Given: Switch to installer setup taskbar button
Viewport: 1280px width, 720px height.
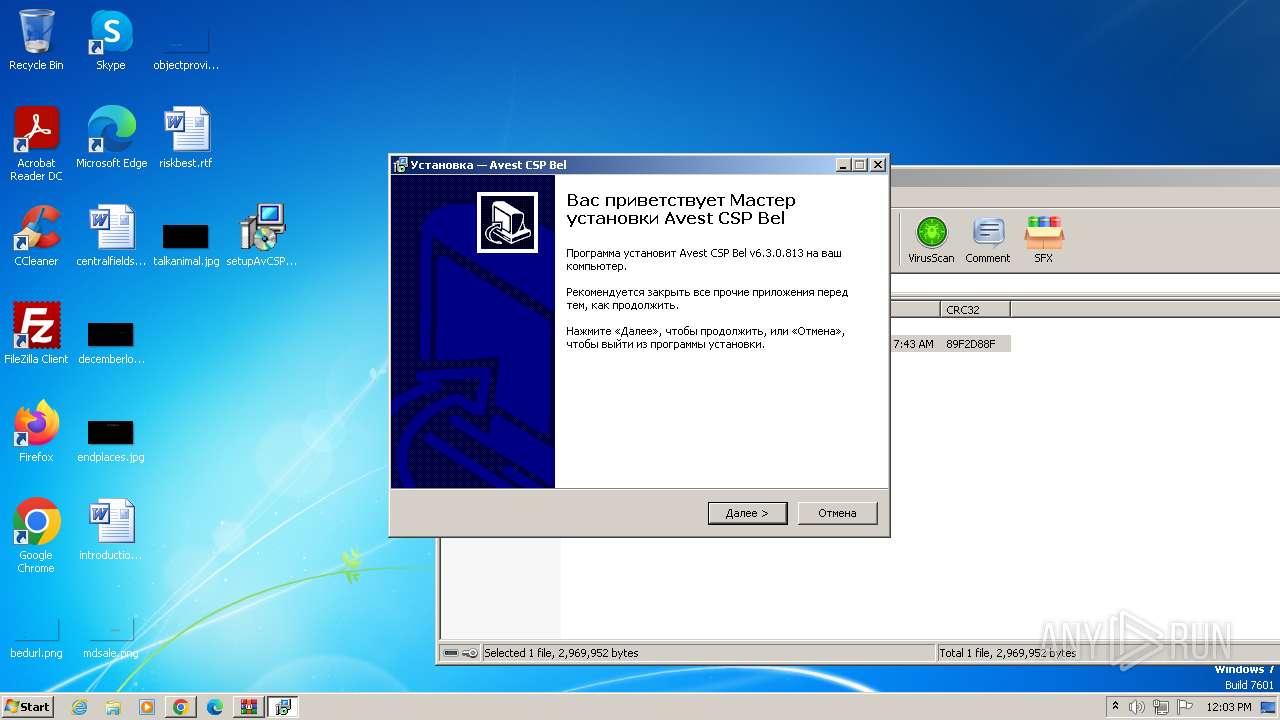Looking at the screenshot, I should point(282,707).
